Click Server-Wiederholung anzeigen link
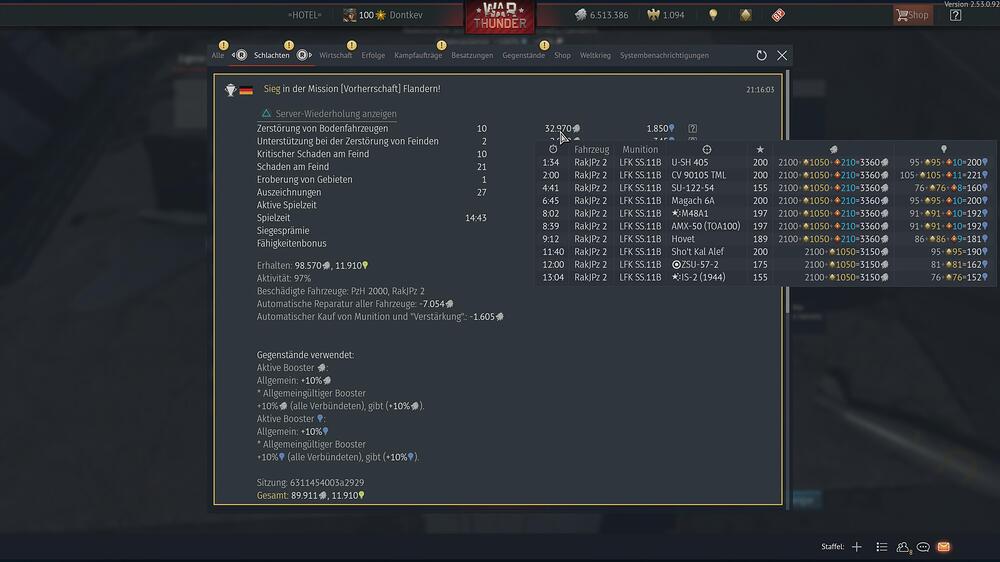 click(329, 114)
